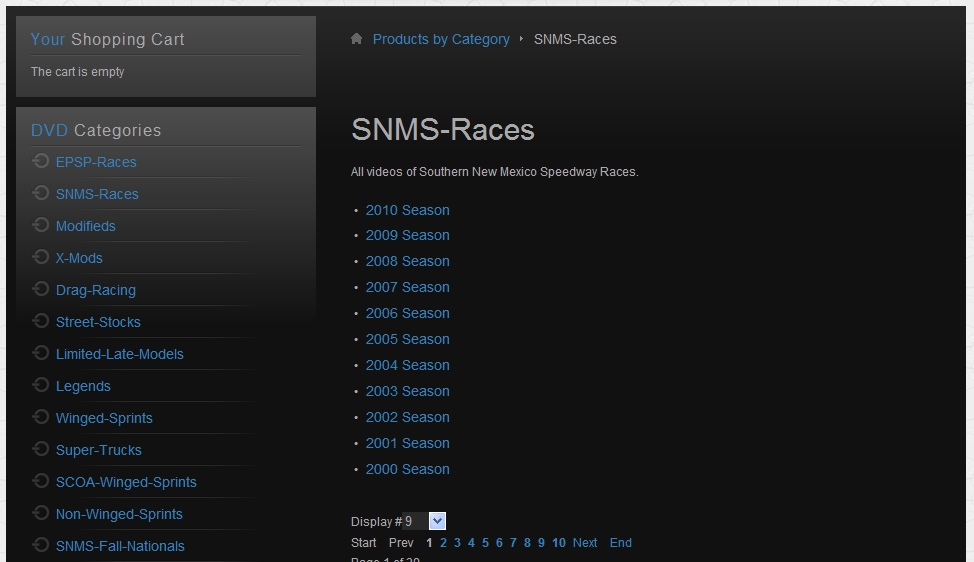Go to pagination page 9
The image size is (974, 562).
pos(541,543)
